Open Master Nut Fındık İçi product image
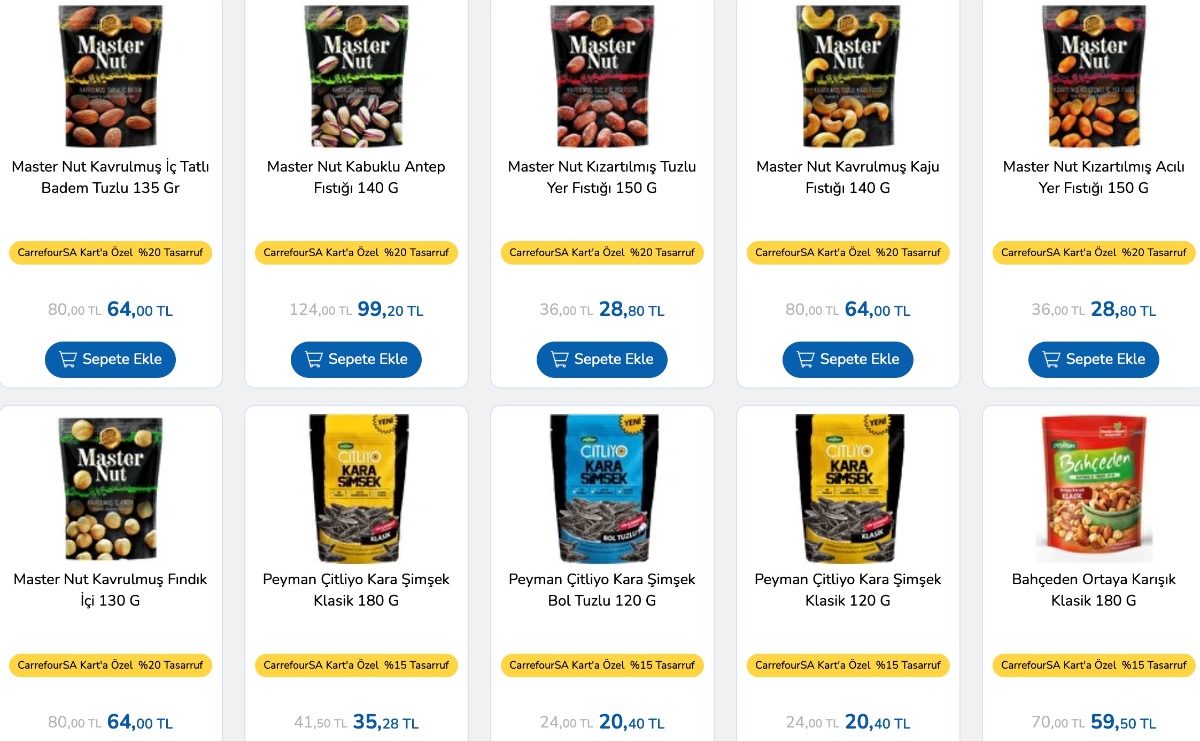 tap(110, 489)
